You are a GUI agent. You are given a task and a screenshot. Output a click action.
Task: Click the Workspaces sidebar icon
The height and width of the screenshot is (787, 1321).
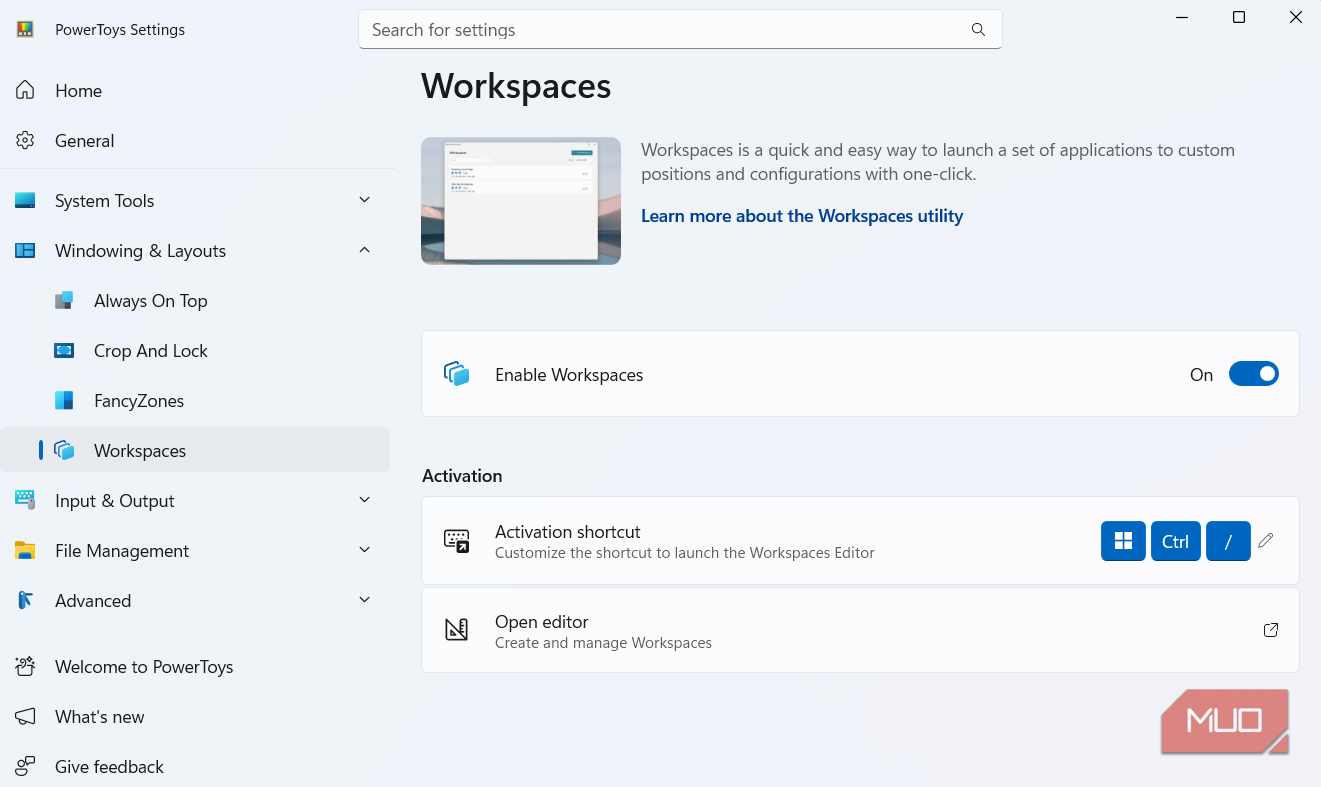click(65, 450)
